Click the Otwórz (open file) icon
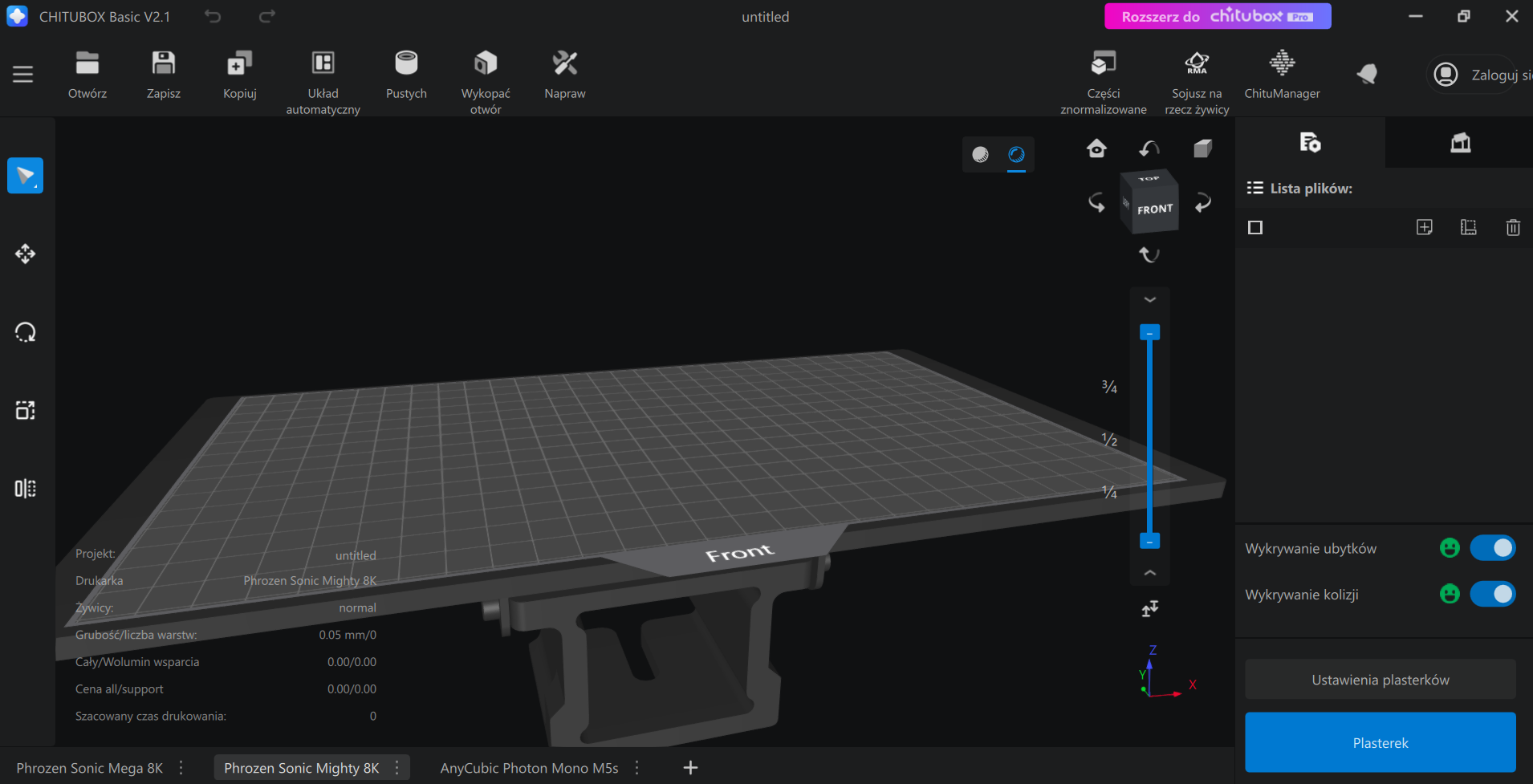 pyautogui.click(x=87, y=75)
